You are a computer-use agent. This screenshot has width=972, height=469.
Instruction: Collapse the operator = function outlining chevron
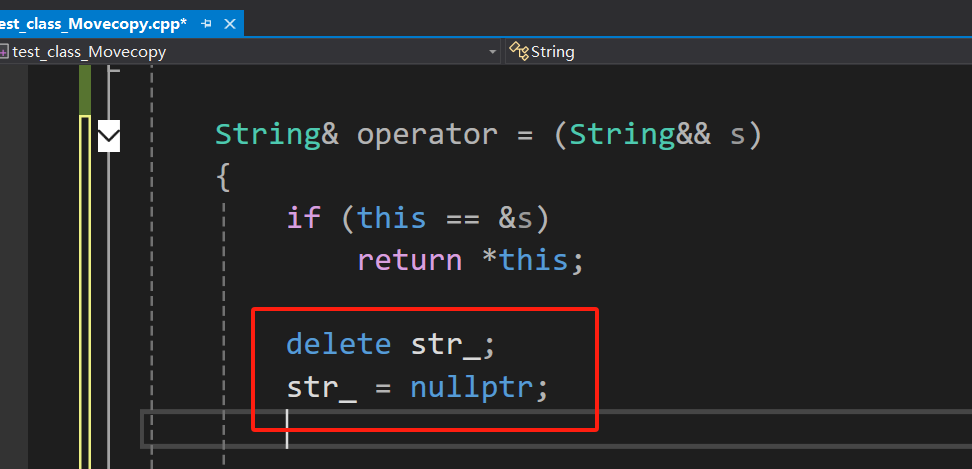(108, 136)
